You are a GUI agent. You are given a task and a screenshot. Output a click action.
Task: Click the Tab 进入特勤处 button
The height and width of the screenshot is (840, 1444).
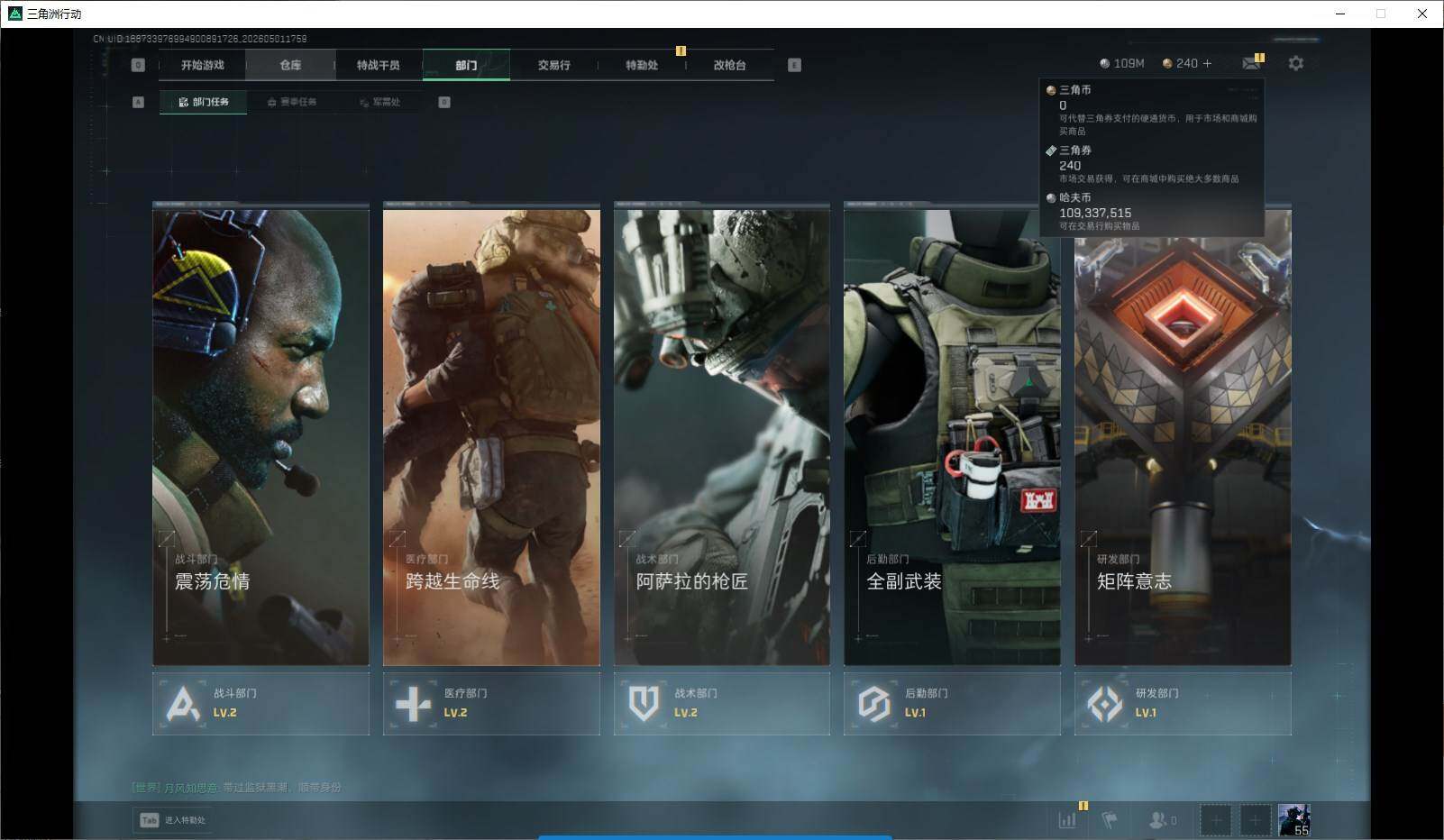tap(172, 820)
